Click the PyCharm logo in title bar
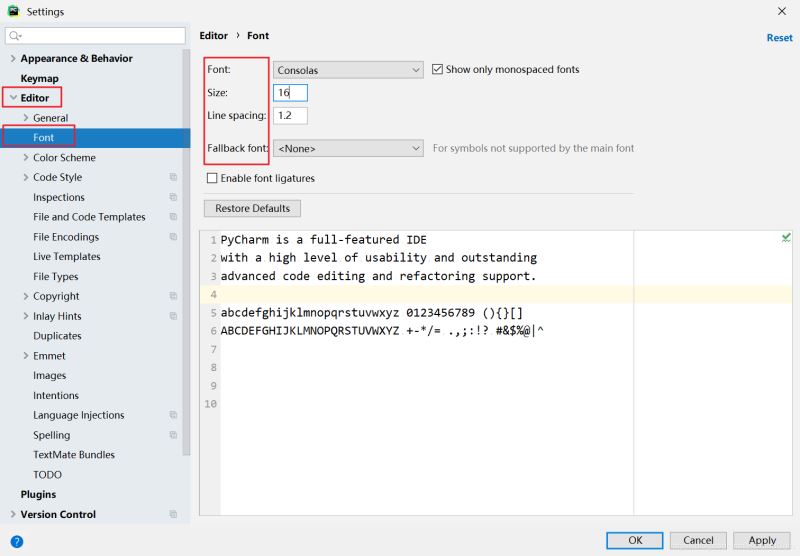The image size is (800, 556). pyautogui.click(x=13, y=11)
